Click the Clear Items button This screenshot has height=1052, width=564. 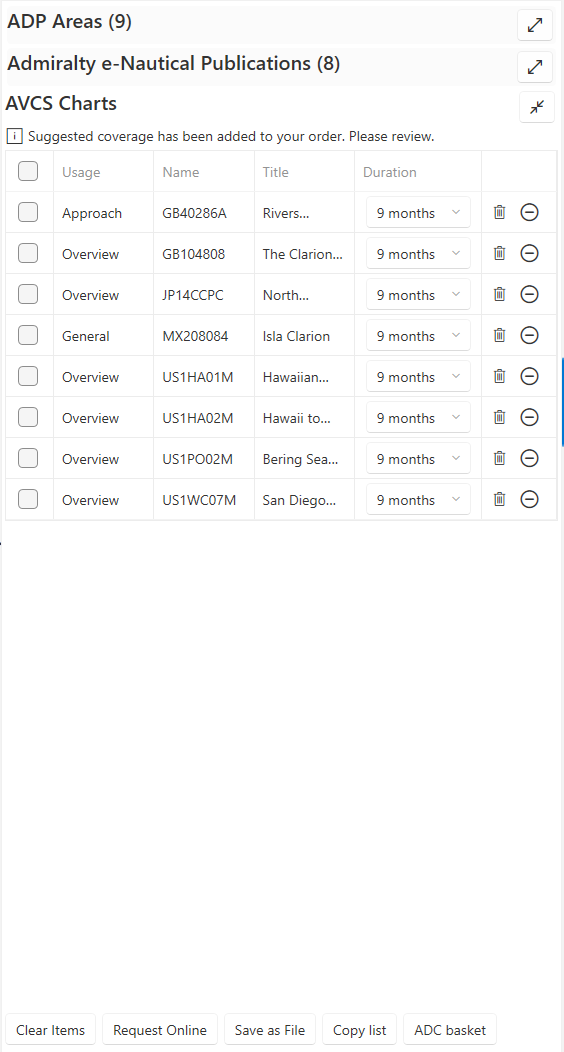tap(51, 1030)
